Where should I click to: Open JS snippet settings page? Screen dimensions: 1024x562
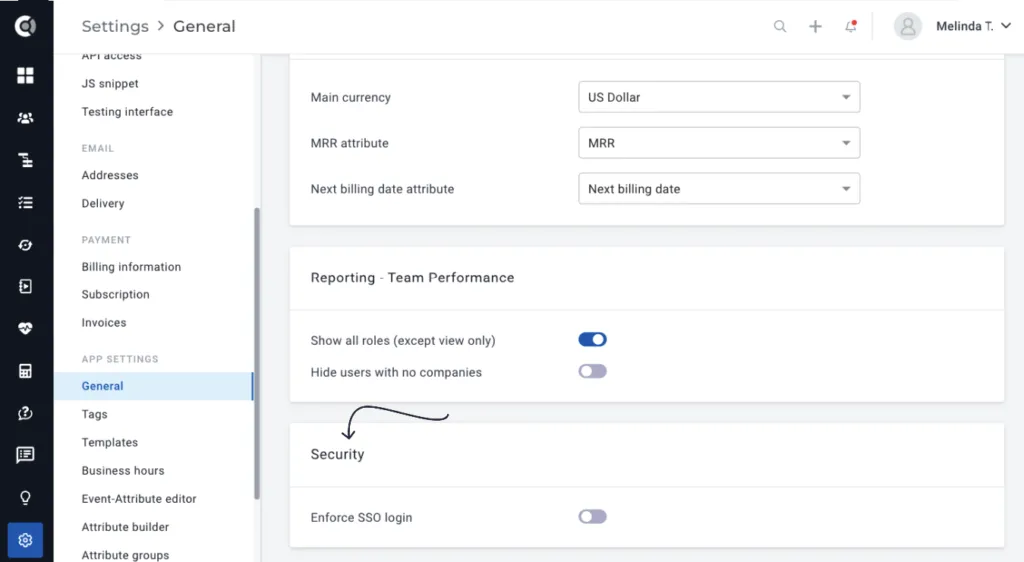(110, 84)
